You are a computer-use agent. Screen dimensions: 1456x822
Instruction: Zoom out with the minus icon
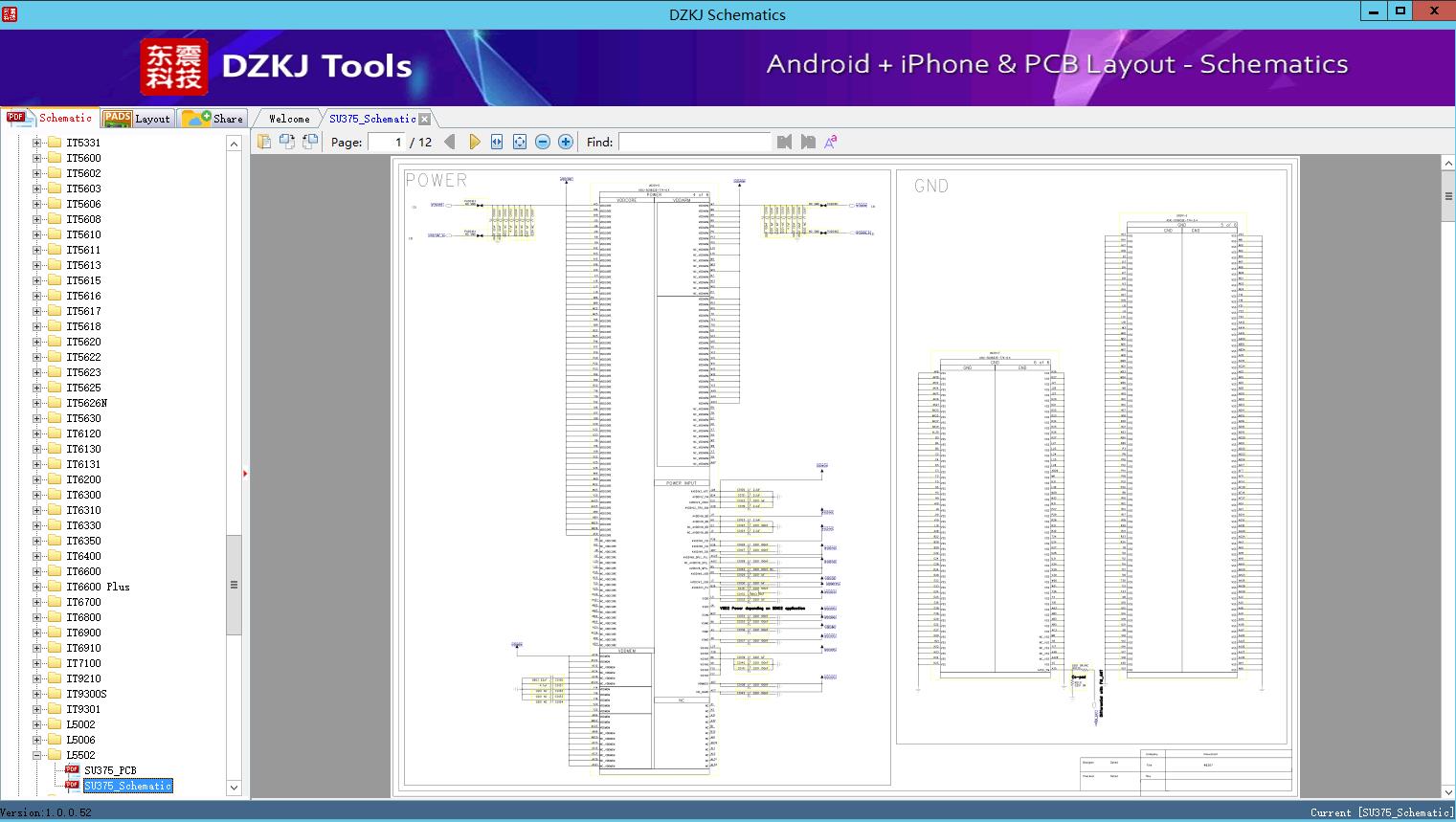tap(543, 142)
